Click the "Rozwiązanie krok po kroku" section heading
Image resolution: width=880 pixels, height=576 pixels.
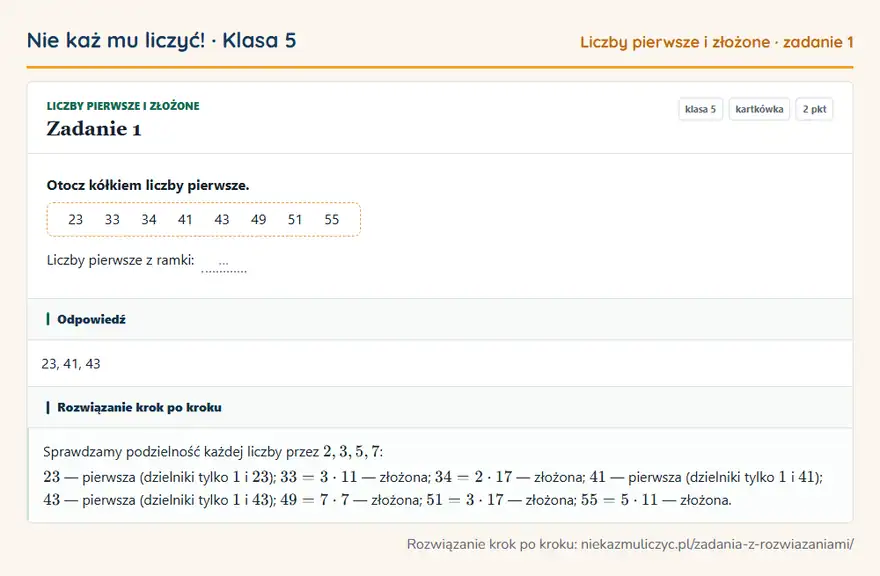point(139,408)
